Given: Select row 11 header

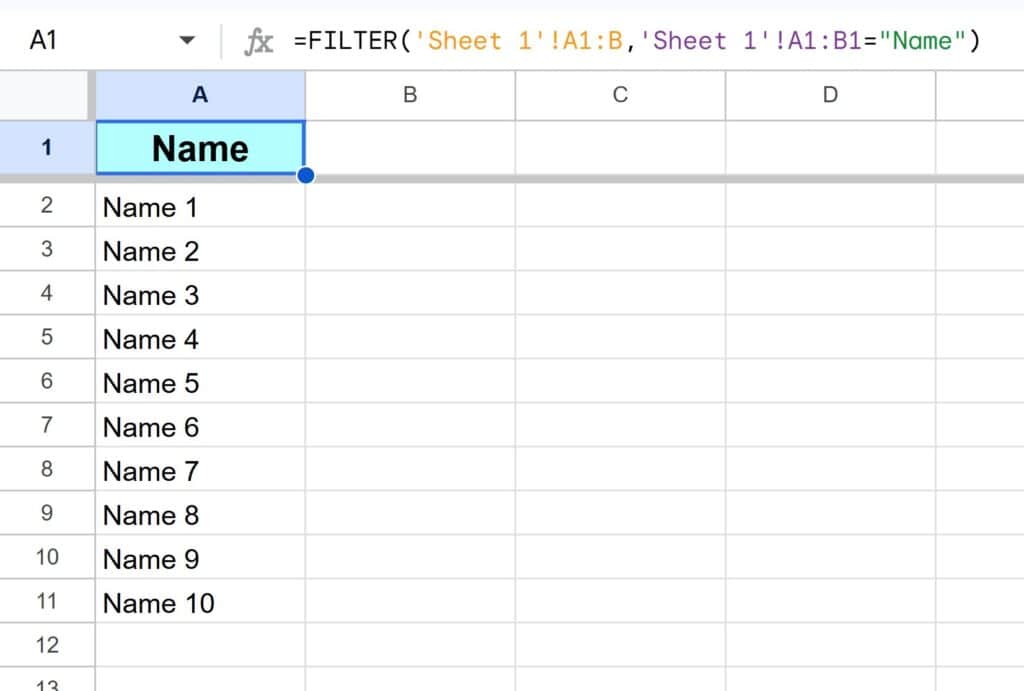Looking at the screenshot, I should [47, 601].
